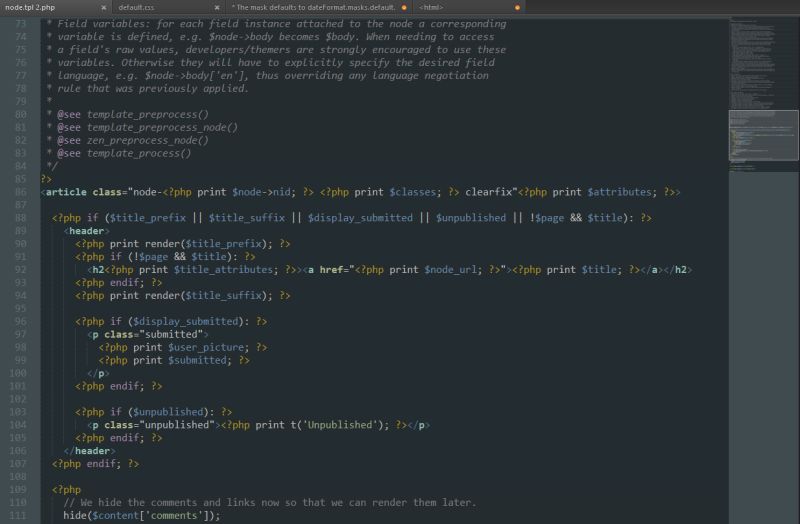Click line number 109 in the gutter
The height and width of the screenshot is (524, 800).
(18, 489)
